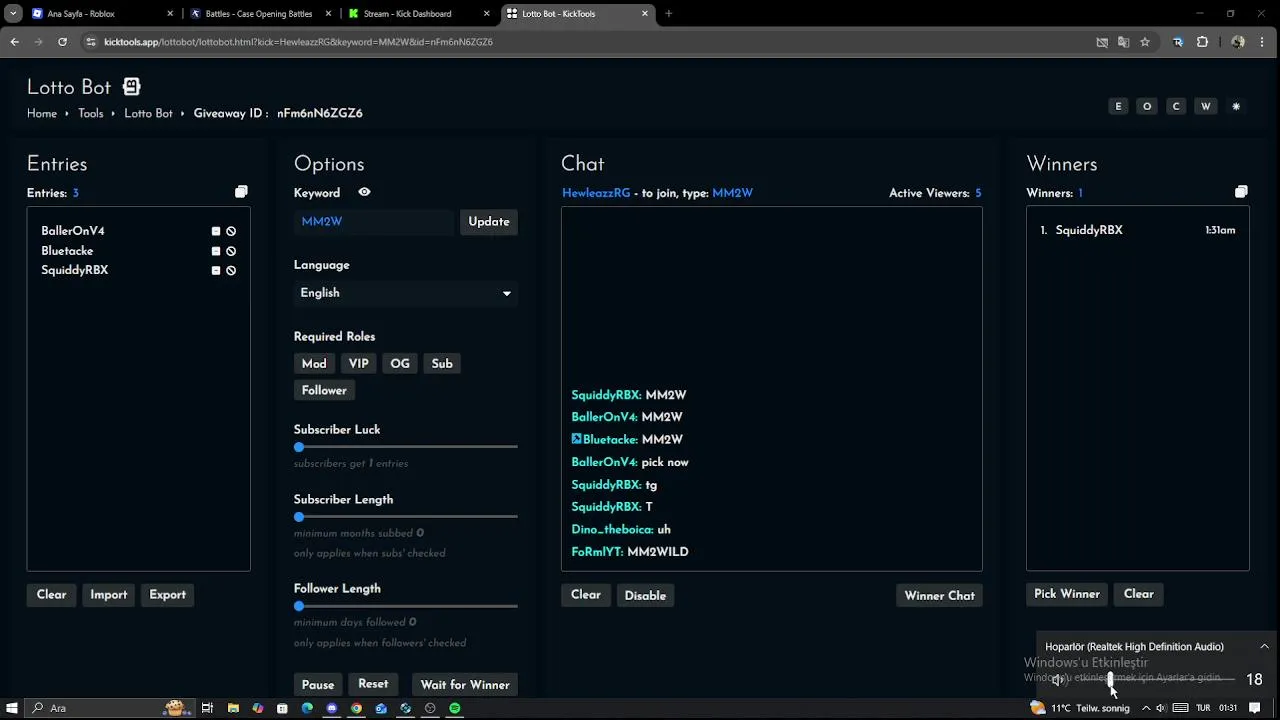
Task: Toggle the Sub required role
Action: 442,364
